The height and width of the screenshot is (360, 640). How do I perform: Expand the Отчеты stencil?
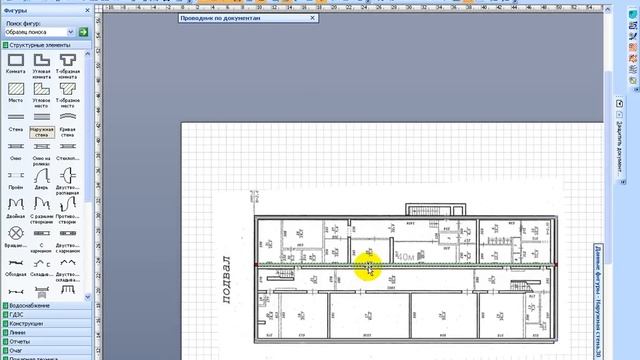point(47,341)
